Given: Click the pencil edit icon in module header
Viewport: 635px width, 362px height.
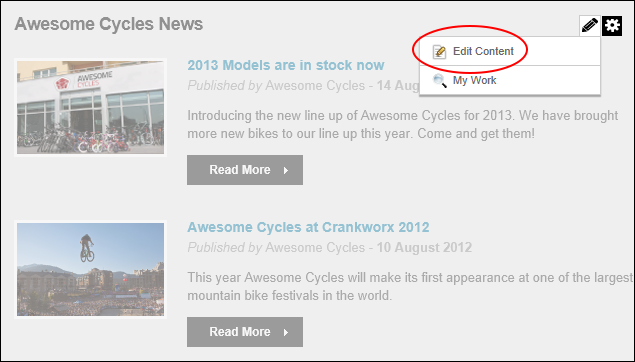Looking at the screenshot, I should pyautogui.click(x=590, y=26).
